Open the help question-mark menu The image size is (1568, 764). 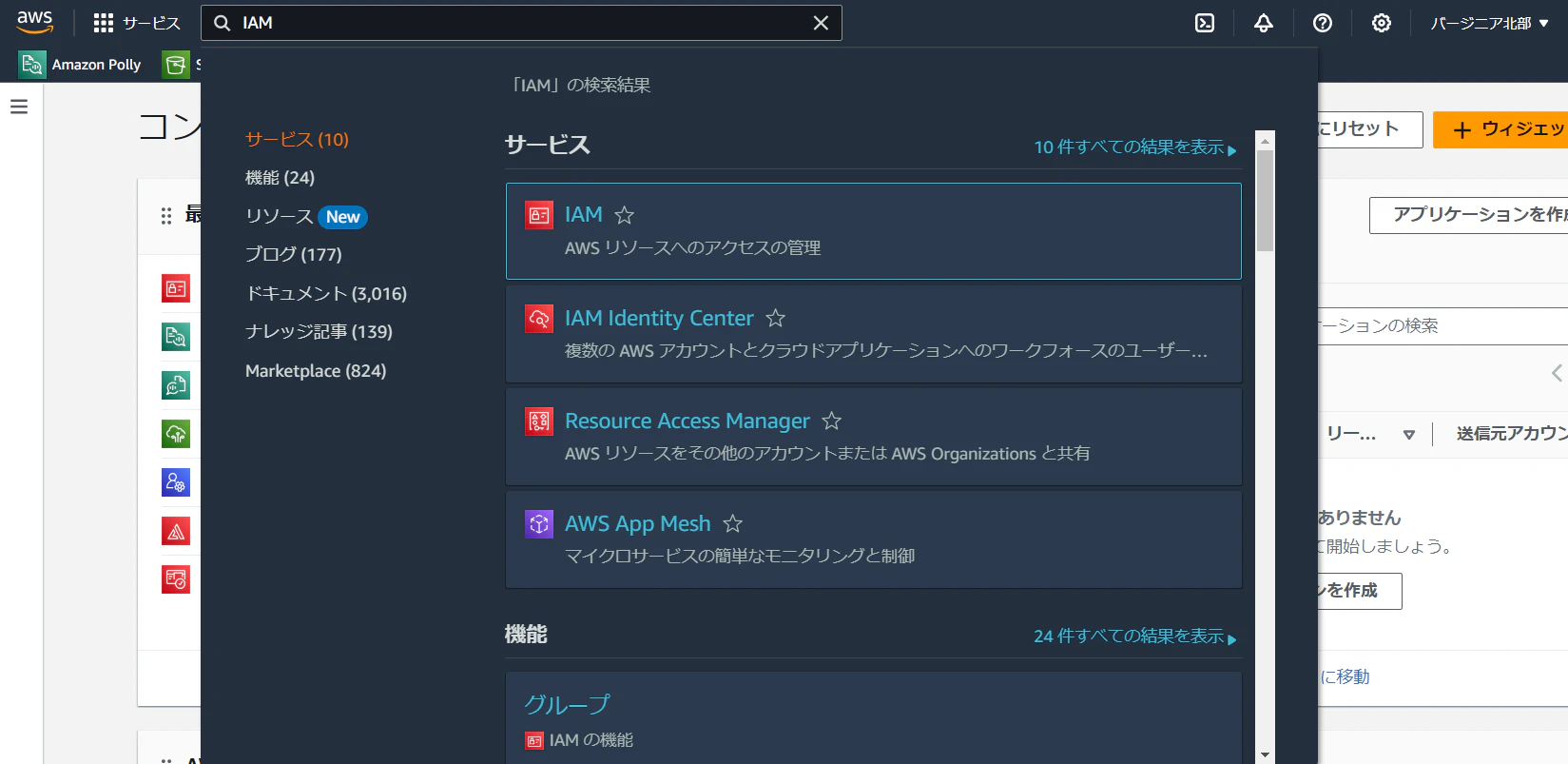click(x=1323, y=23)
